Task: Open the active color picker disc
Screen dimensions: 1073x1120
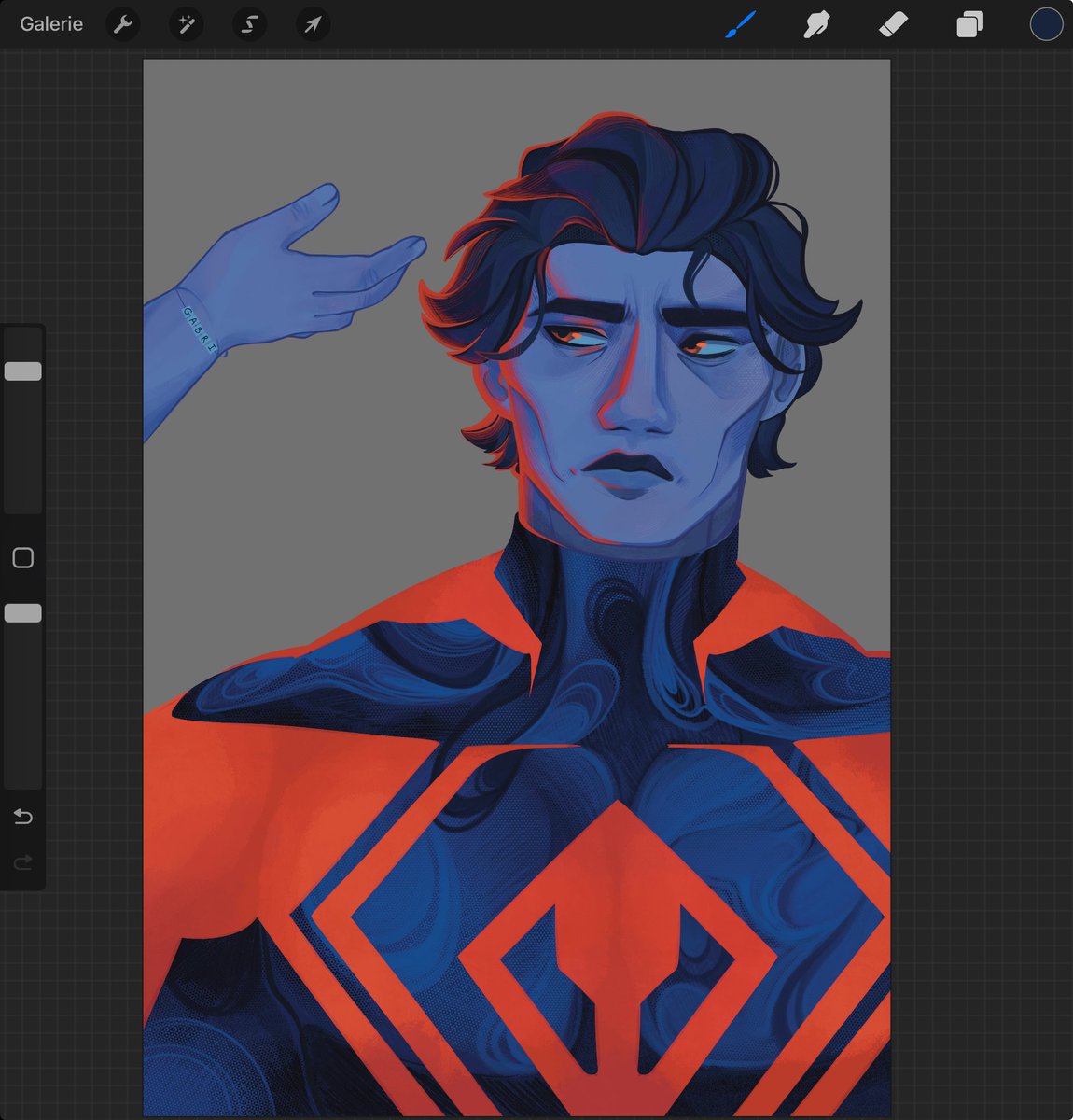Action: [1044, 24]
